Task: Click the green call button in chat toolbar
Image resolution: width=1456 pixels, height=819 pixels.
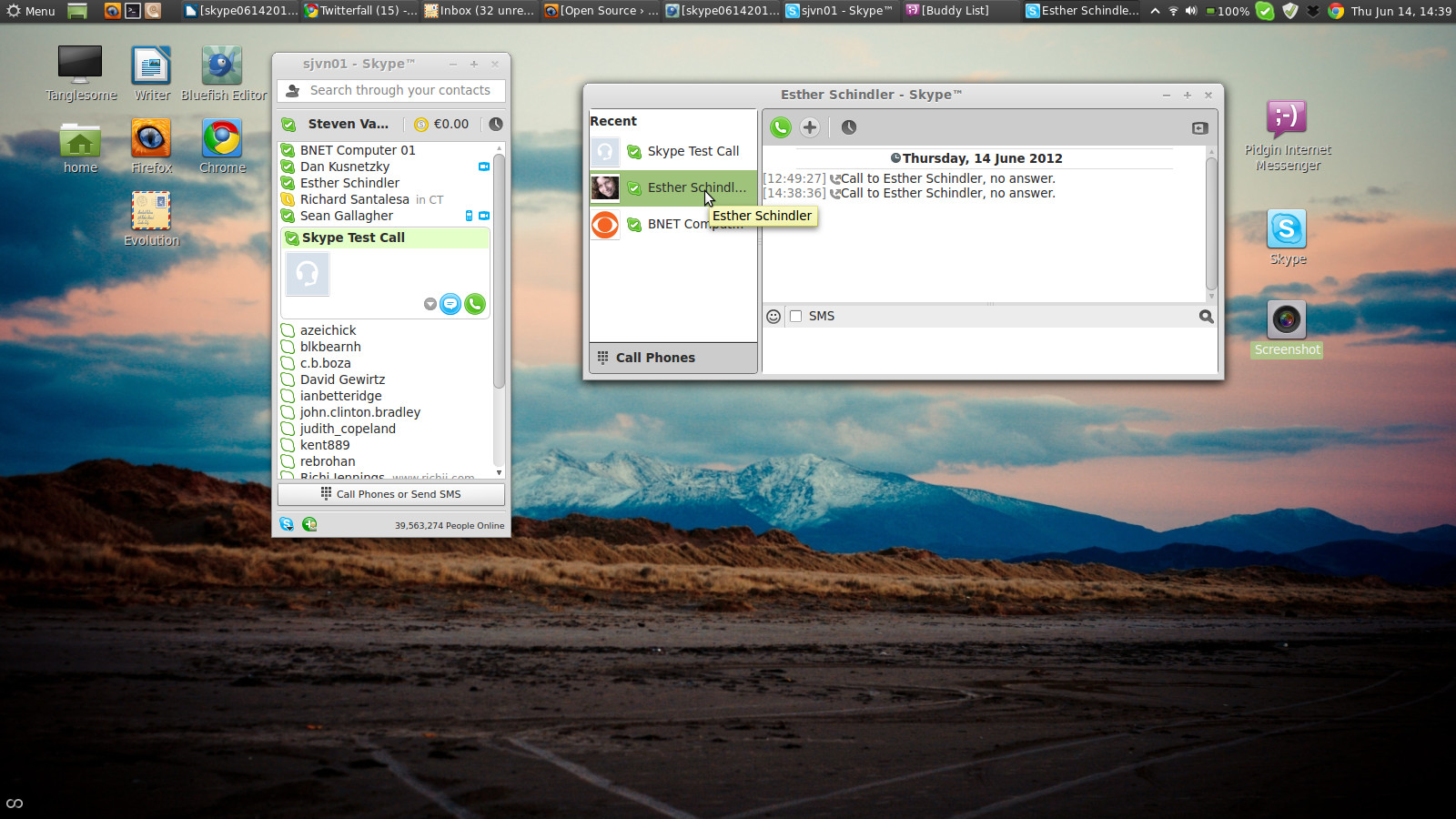Action: coord(781,127)
